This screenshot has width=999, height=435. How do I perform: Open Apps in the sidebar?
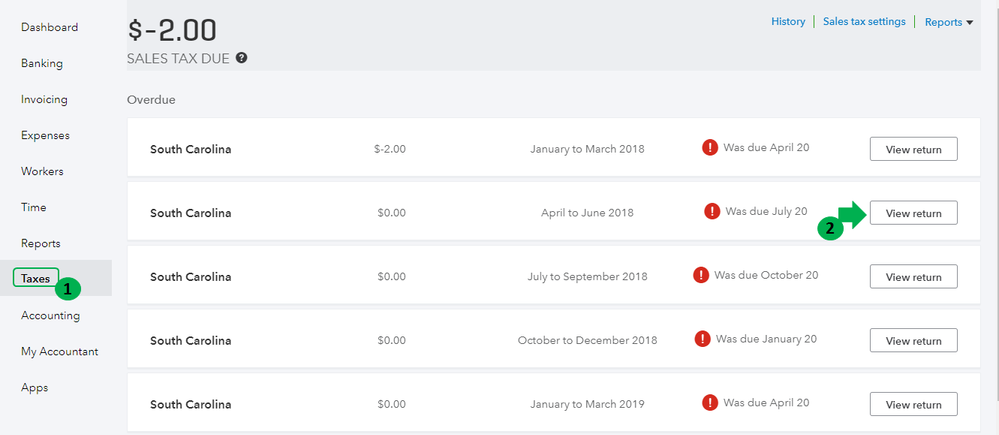click(x=34, y=387)
